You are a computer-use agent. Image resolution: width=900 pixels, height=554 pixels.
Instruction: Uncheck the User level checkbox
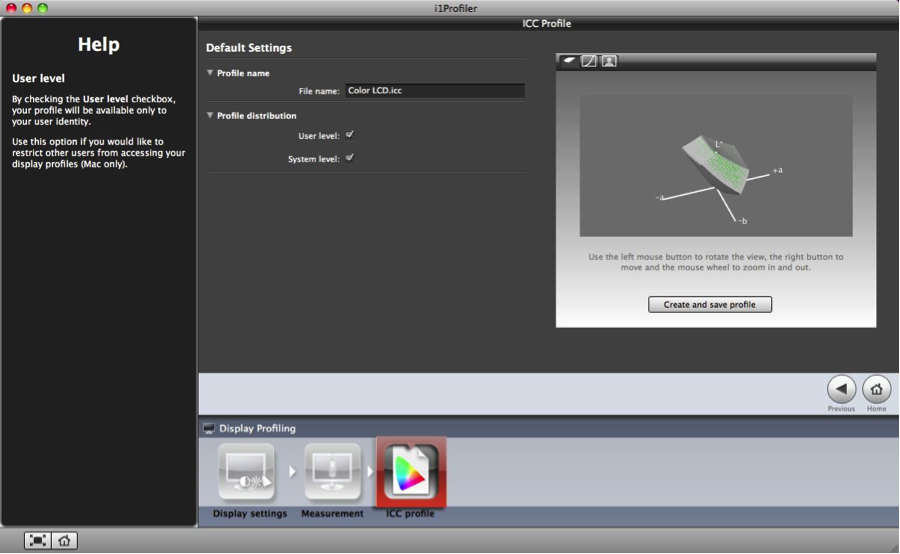350,135
